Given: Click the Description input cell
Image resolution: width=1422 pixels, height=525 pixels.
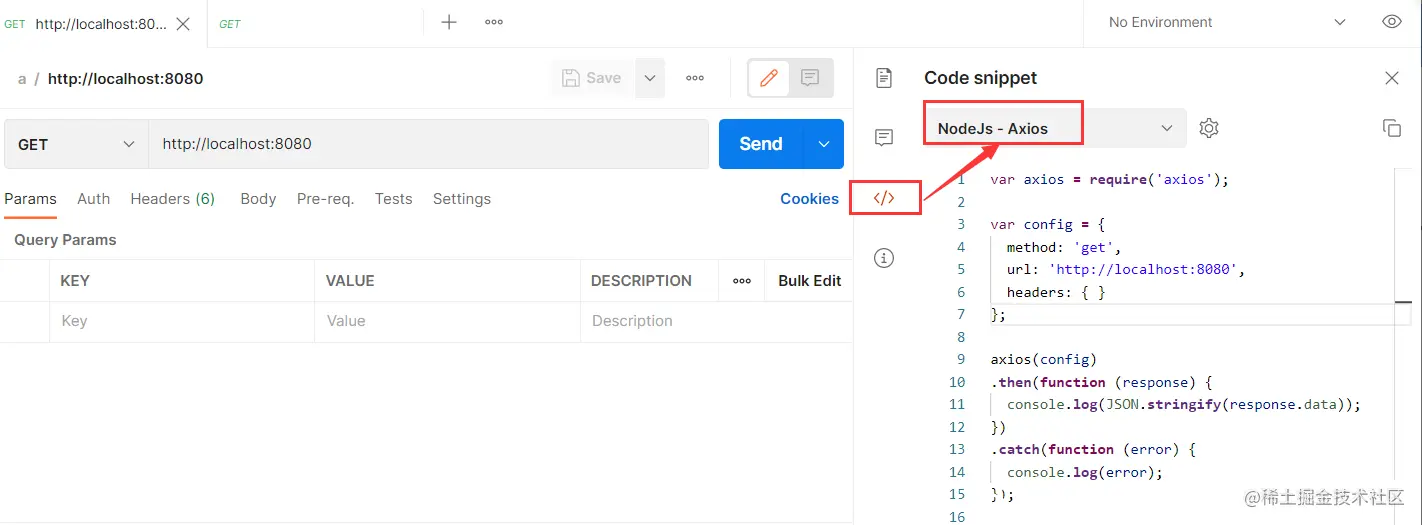Looking at the screenshot, I should 716,321.
